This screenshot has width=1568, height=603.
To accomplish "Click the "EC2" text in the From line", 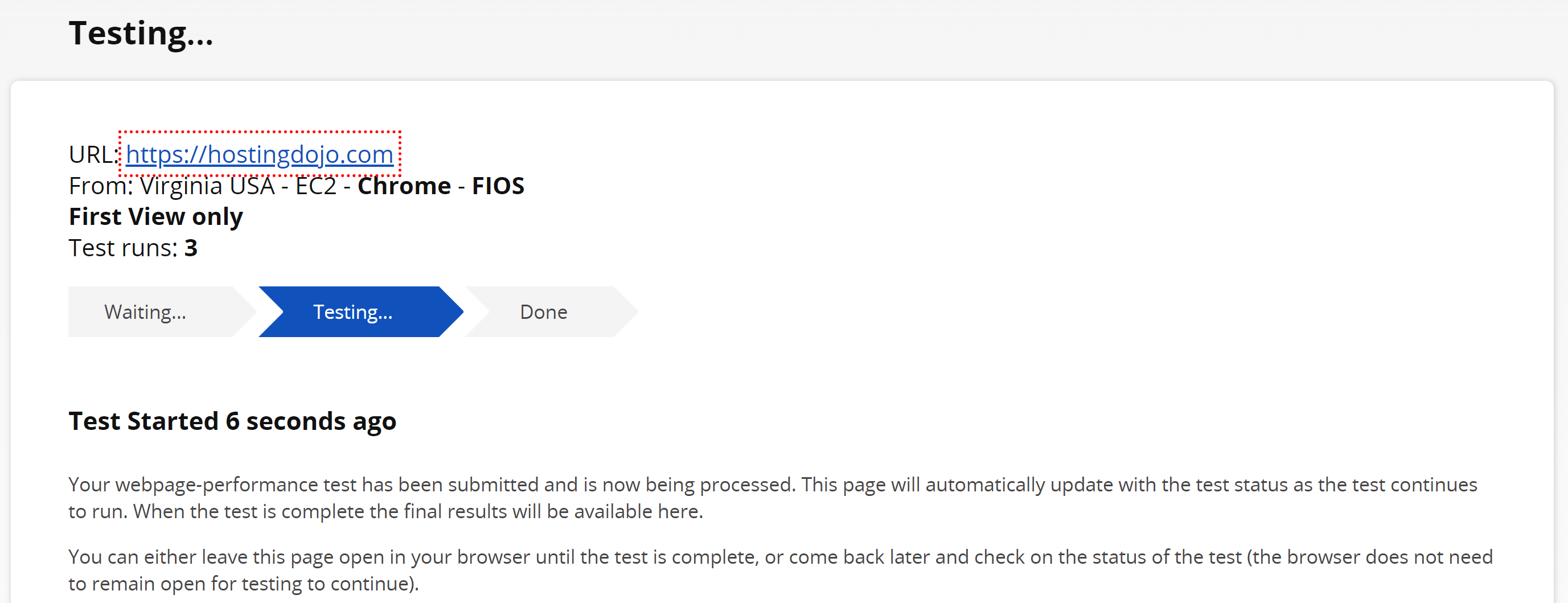I will tap(315, 186).
